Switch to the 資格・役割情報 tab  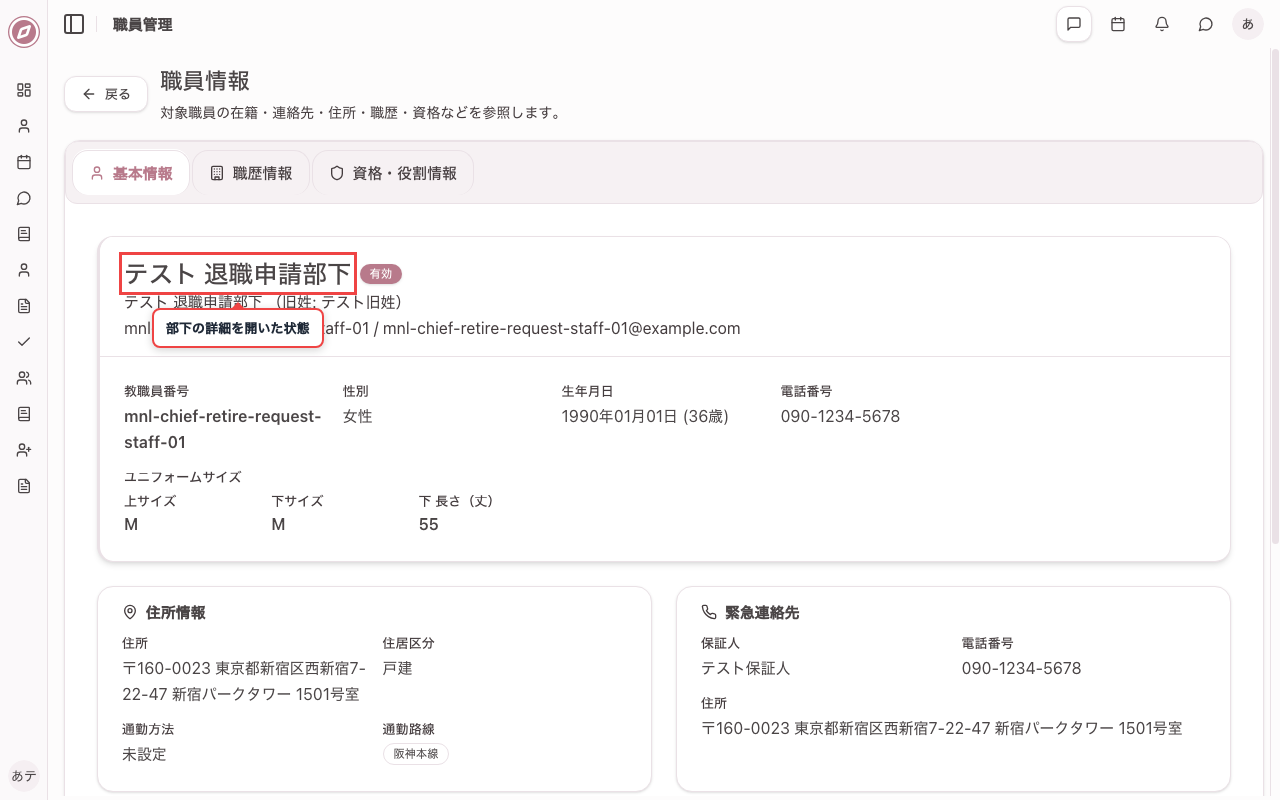(x=393, y=173)
